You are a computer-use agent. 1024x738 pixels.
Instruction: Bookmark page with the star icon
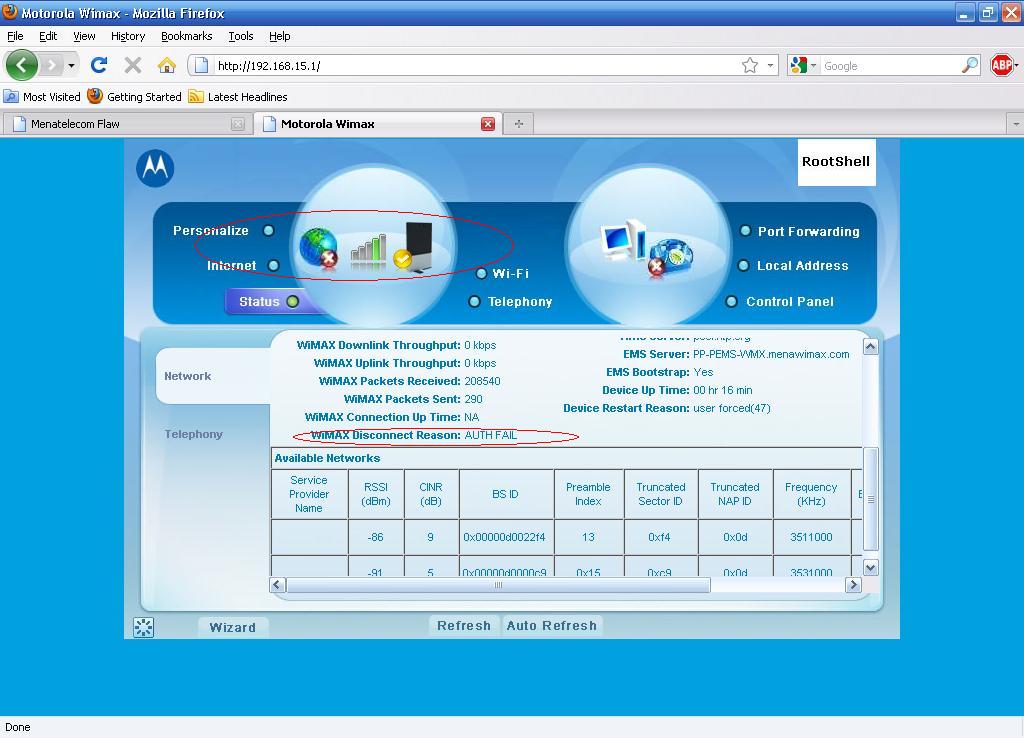[750, 65]
